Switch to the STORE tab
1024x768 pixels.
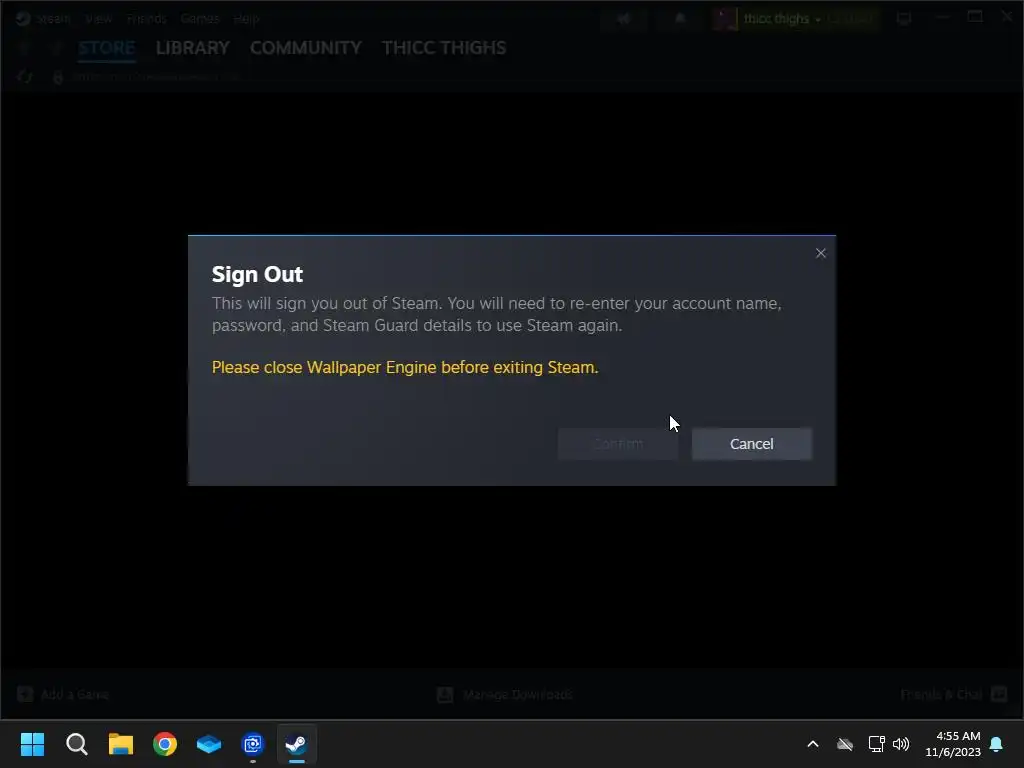106,48
